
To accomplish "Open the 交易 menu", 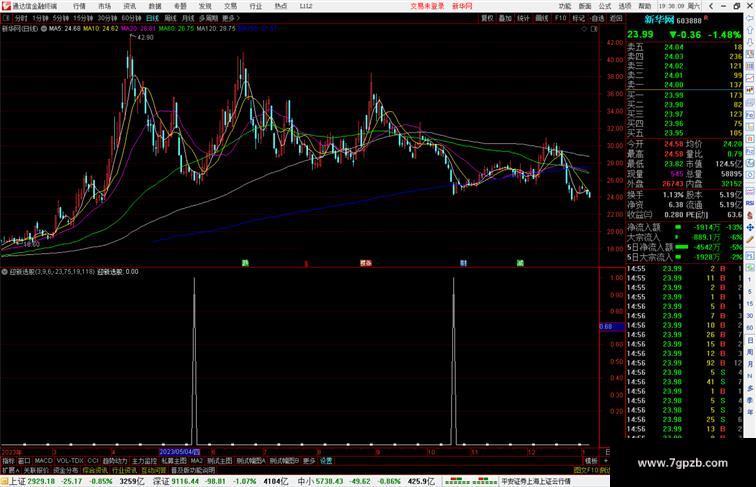I will [230, 6].
